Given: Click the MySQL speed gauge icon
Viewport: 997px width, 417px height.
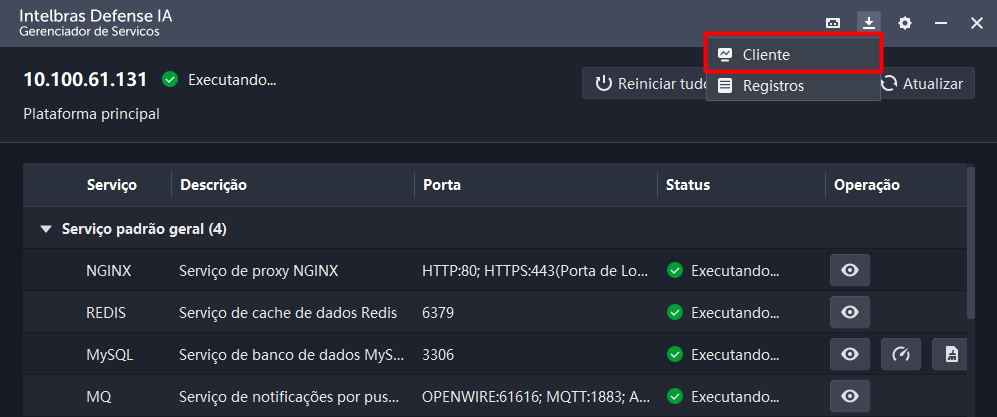Looking at the screenshot, I should [x=901, y=354].
